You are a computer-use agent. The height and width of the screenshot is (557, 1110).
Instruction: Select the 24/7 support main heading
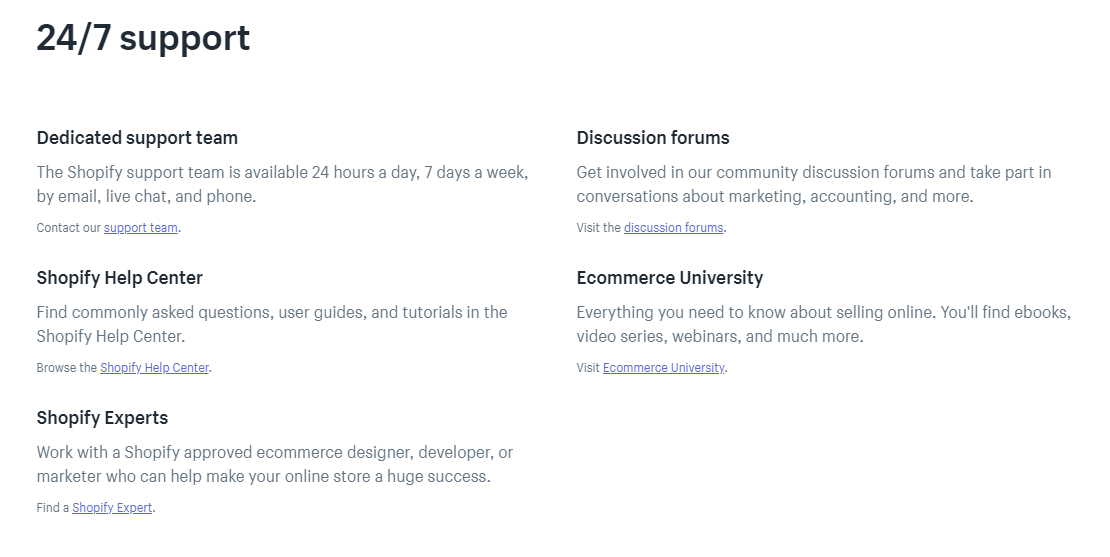pos(143,38)
